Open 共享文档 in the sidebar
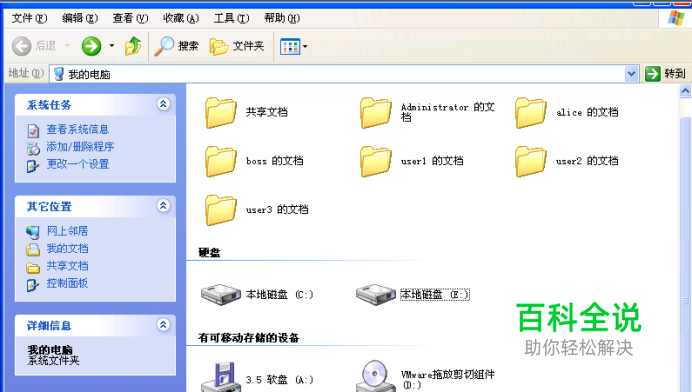 67,266
